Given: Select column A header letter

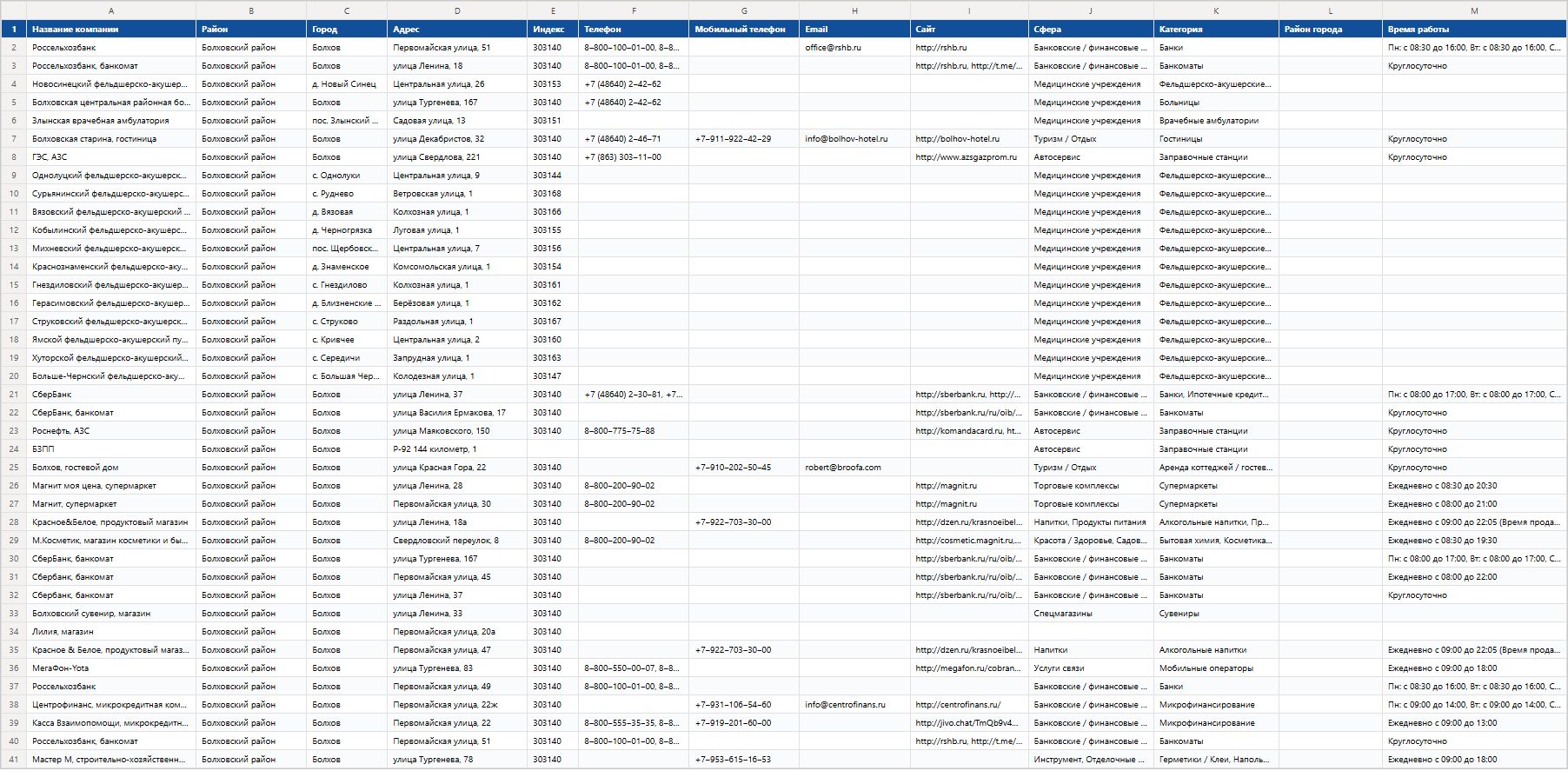Looking at the screenshot, I should pyautogui.click(x=111, y=10).
